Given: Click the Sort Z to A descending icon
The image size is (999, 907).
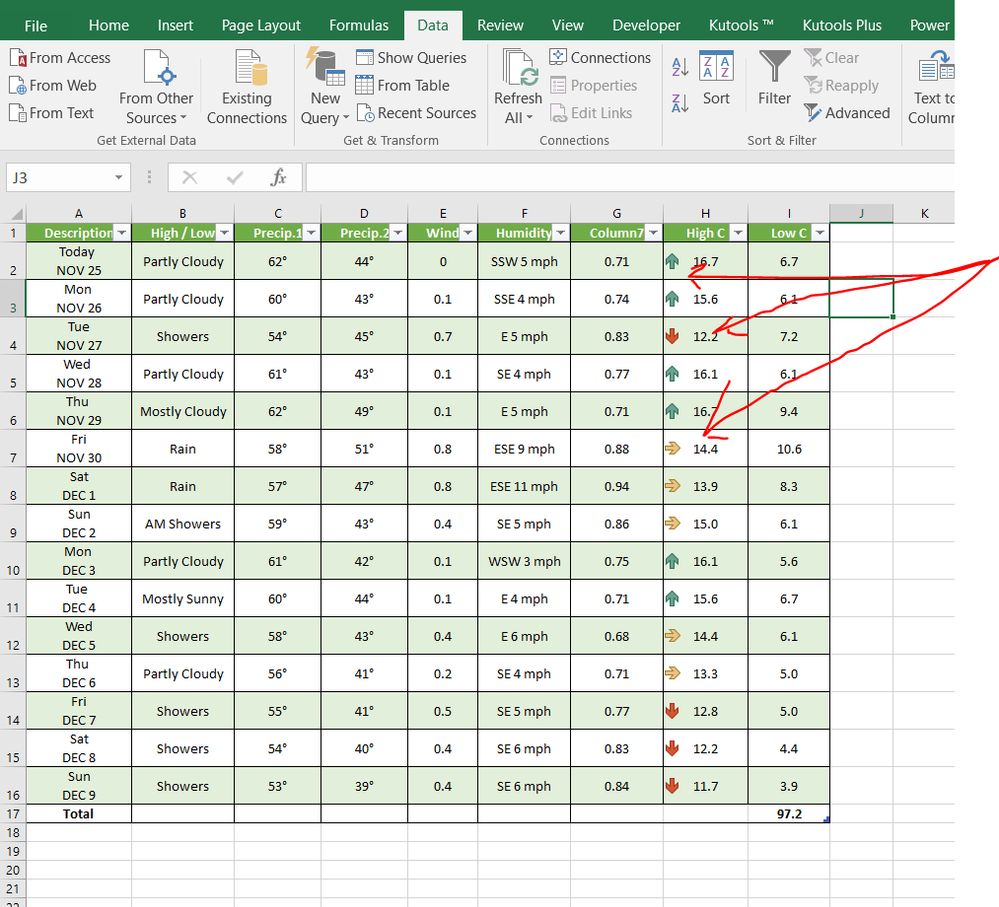Looking at the screenshot, I should [x=680, y=102].
